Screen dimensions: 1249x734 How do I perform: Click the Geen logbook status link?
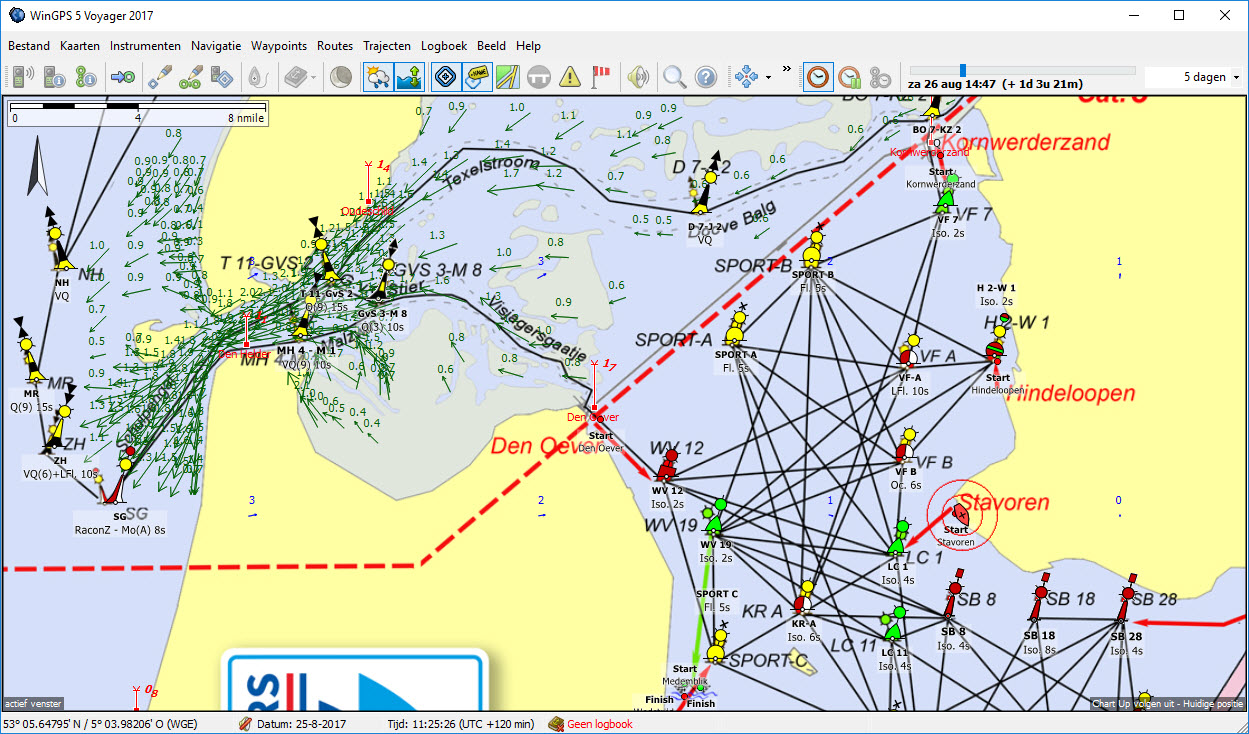click(600, 724)
